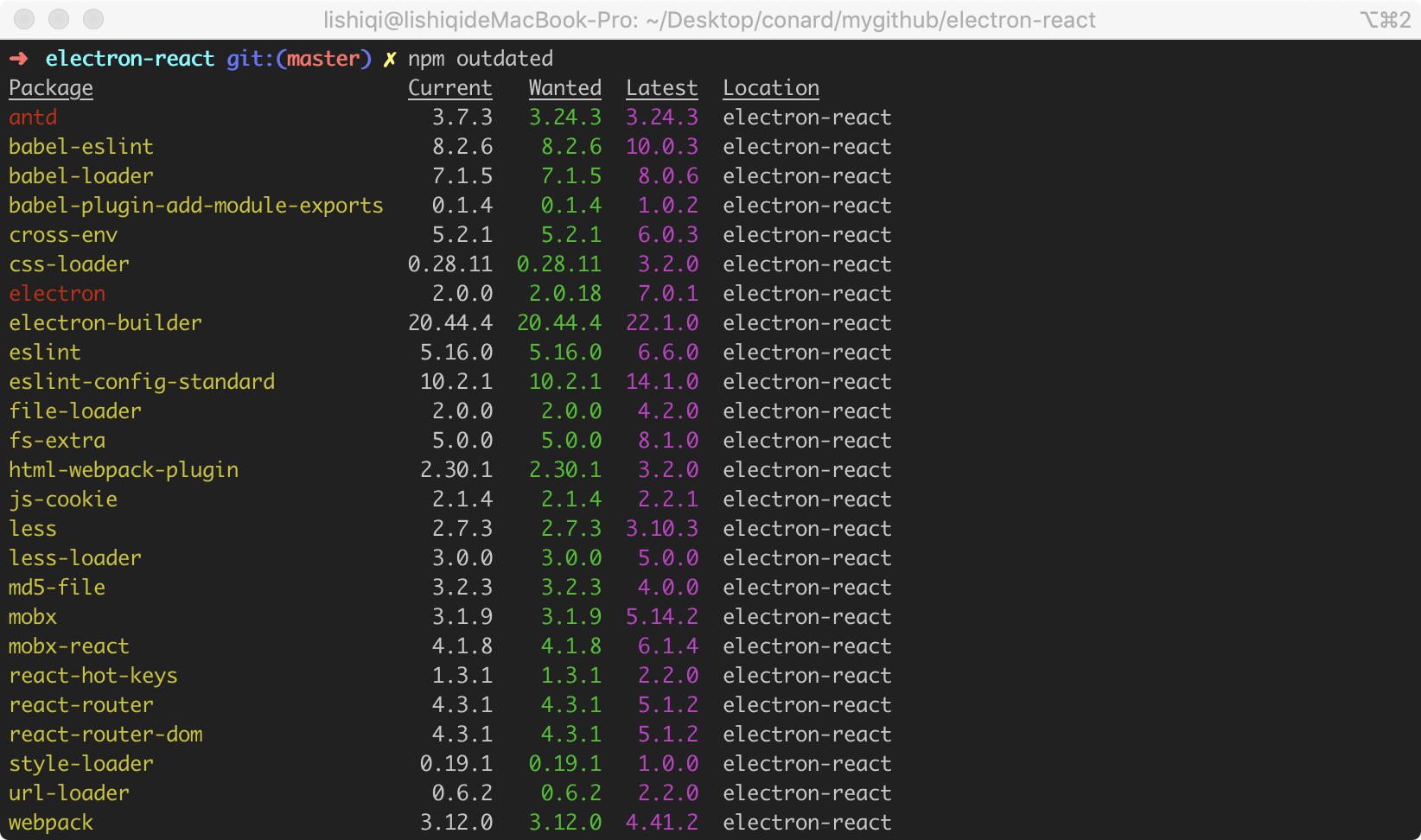This screenshot has width=1421, height=840.
Task: Click the window close button
Action: point(25,19)
